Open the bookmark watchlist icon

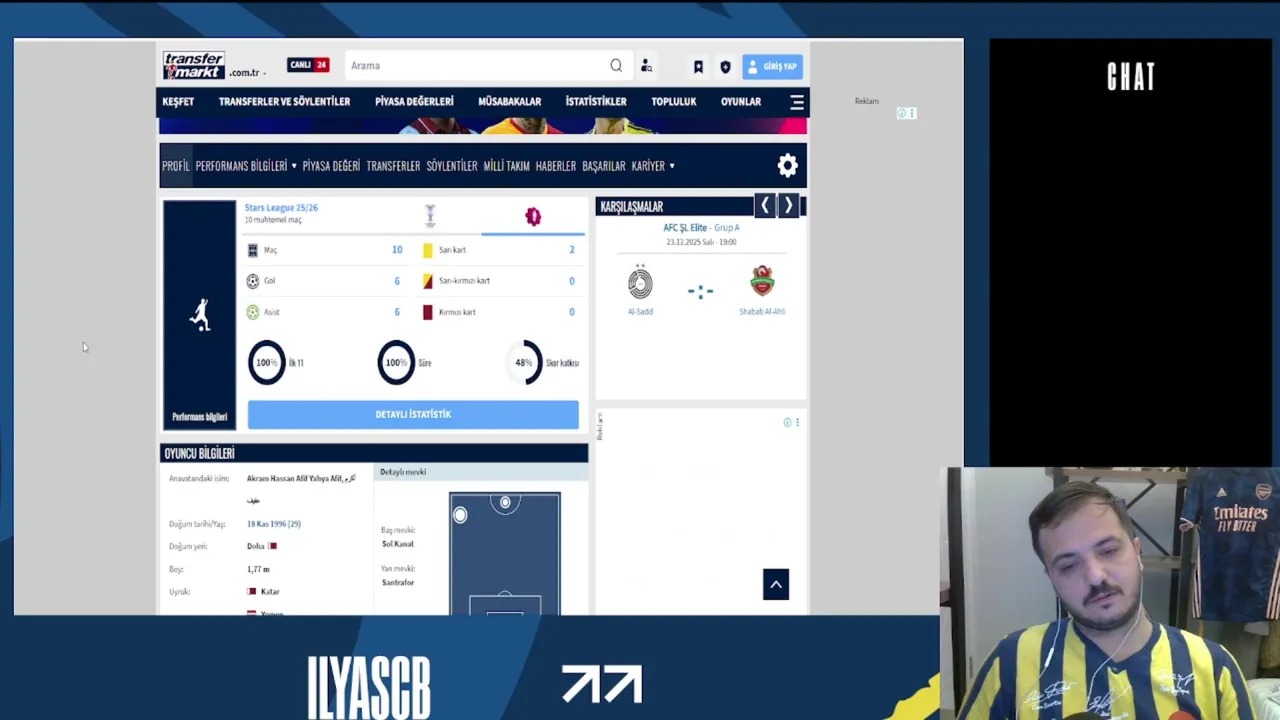(698, 66)
